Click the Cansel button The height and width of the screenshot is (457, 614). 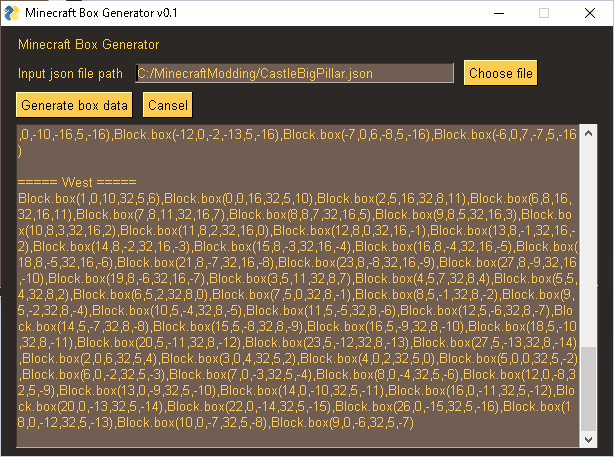pyautogui.click(x=168, y=105)
